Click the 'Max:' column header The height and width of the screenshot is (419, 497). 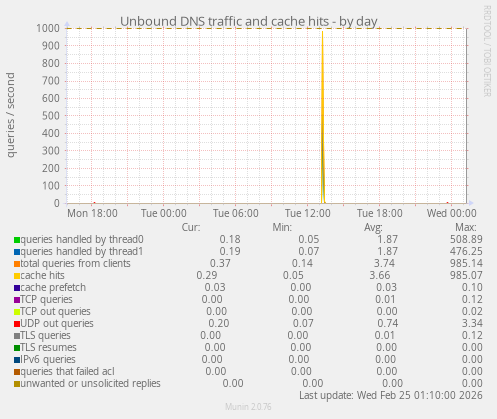[466, 227]
